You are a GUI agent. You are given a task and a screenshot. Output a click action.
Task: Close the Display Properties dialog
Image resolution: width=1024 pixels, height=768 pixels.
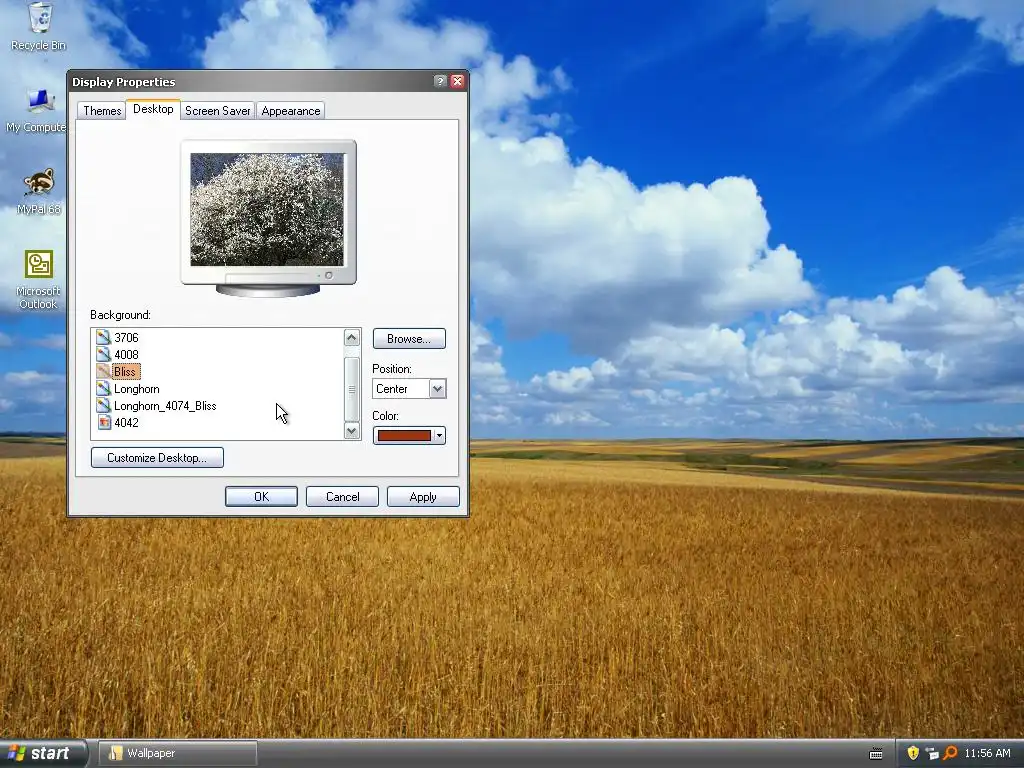(457, 81)
